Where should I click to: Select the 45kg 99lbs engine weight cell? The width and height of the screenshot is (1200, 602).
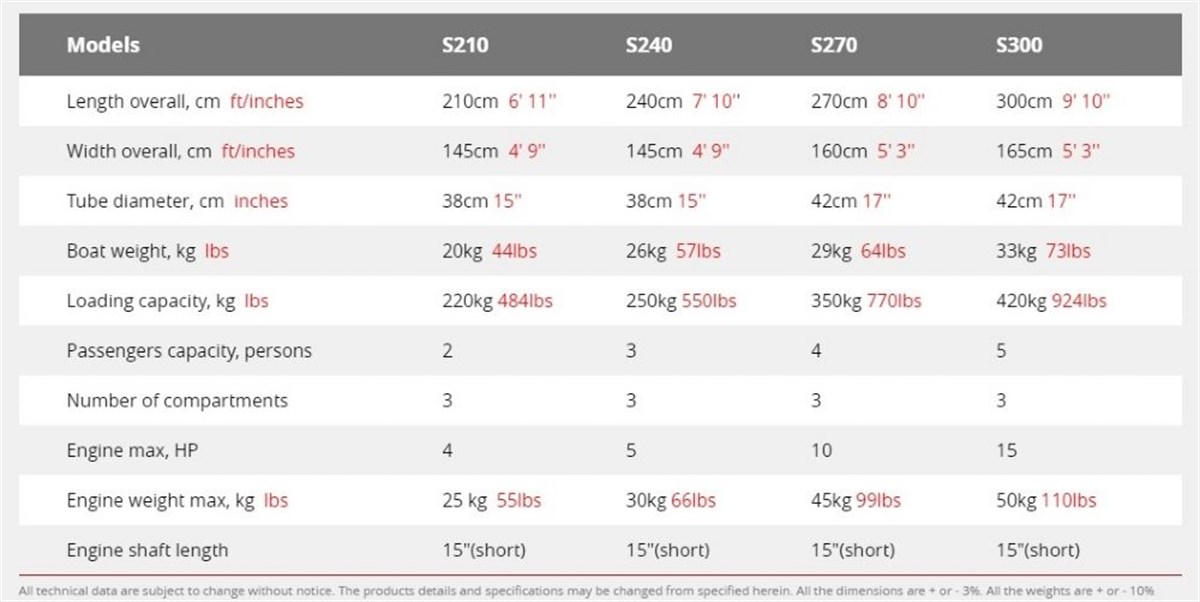[855, 500]
